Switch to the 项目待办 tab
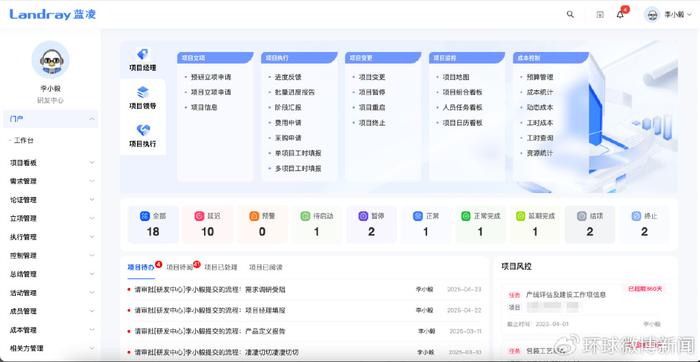The height and width of the screenshot is (362, 700). [141, 267]
